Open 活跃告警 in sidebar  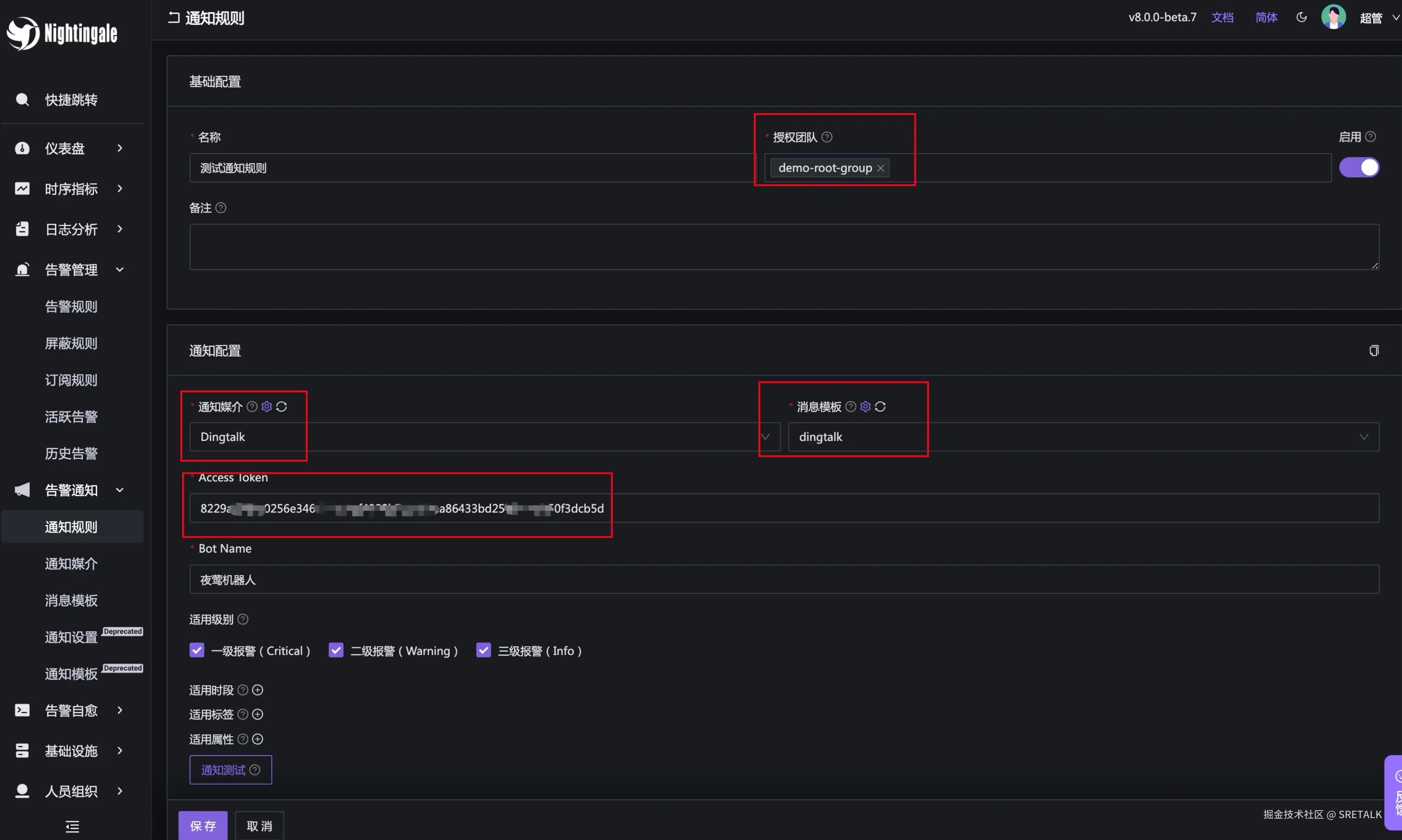[72, 417]
